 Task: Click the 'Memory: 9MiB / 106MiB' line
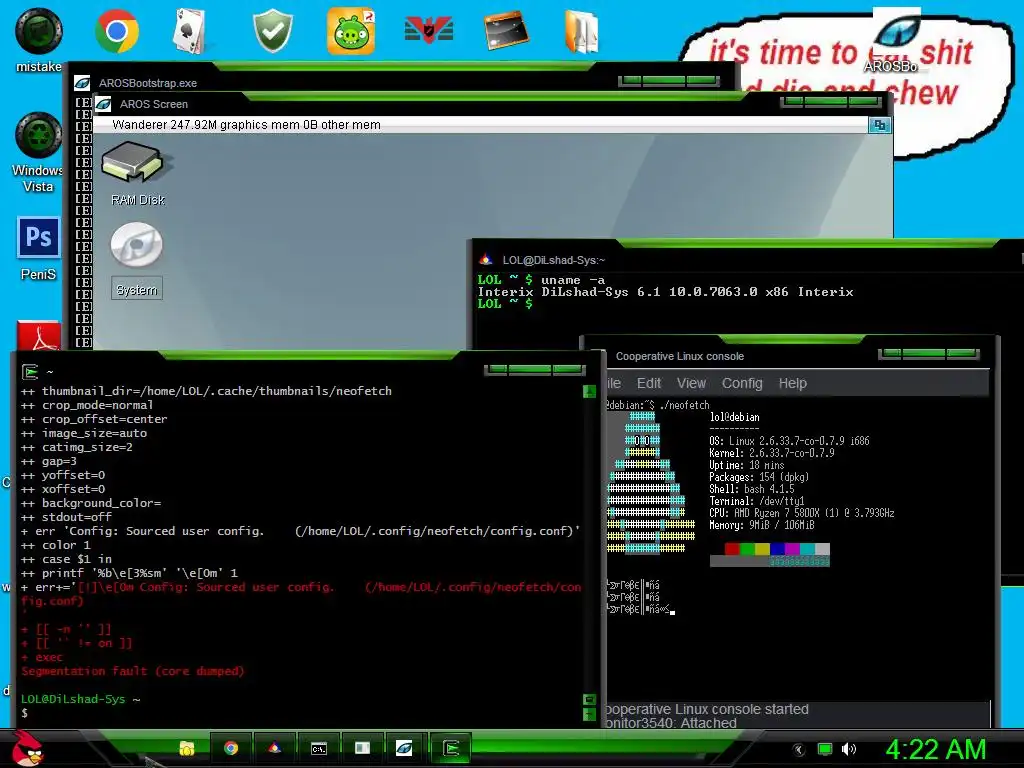pos(761,525)
